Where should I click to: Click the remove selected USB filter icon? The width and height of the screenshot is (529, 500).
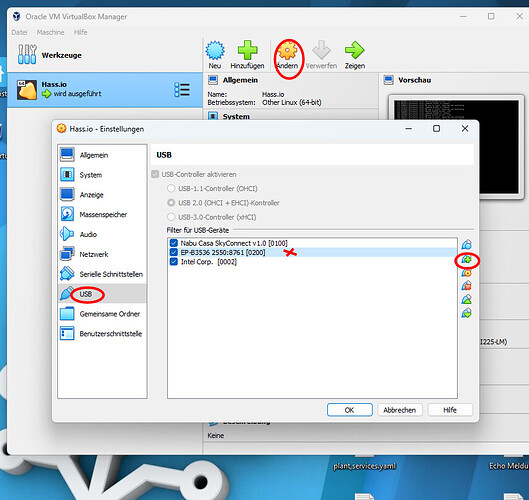[467, 286]
